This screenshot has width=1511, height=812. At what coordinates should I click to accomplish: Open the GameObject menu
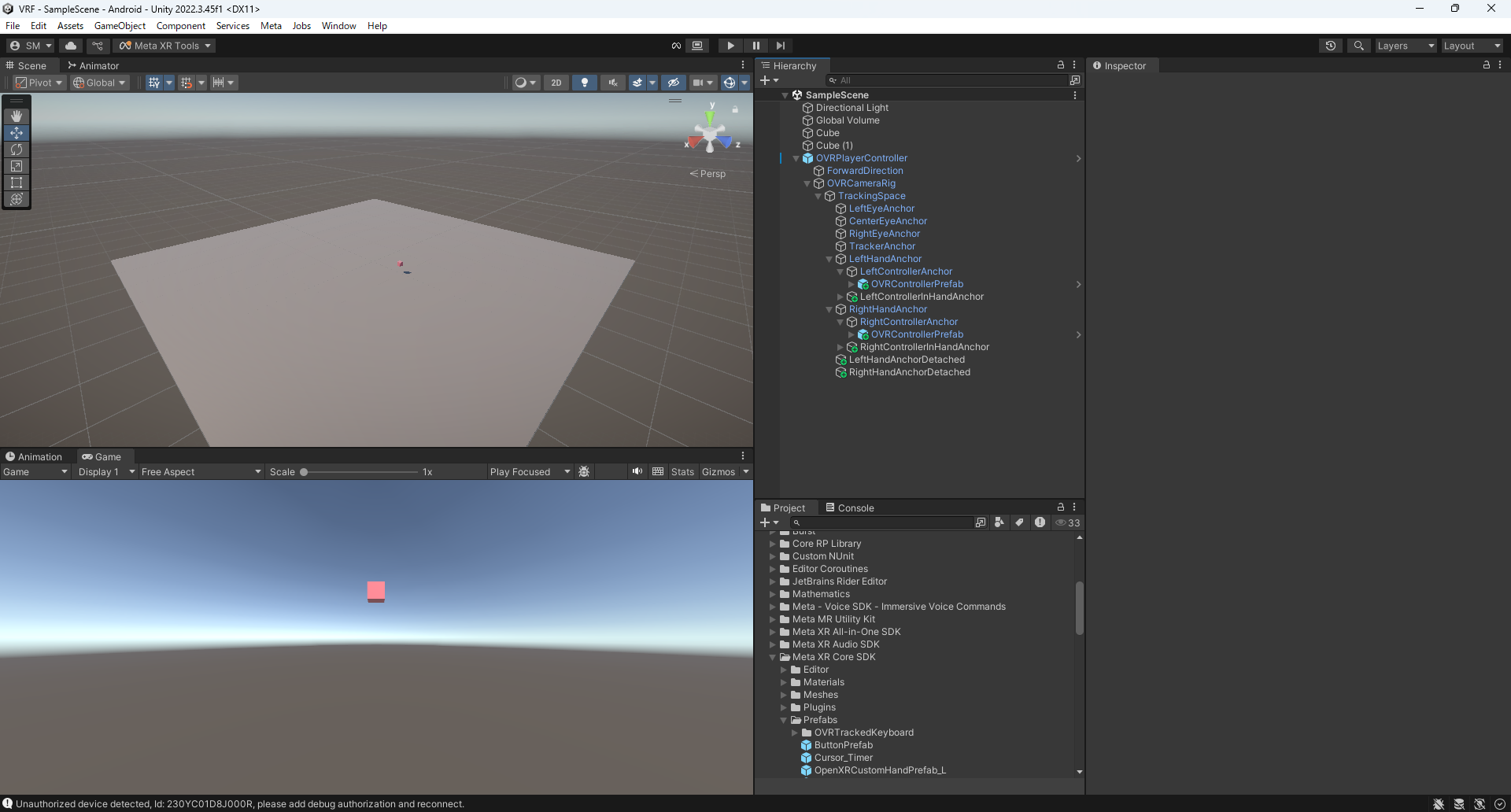point(120,26)
